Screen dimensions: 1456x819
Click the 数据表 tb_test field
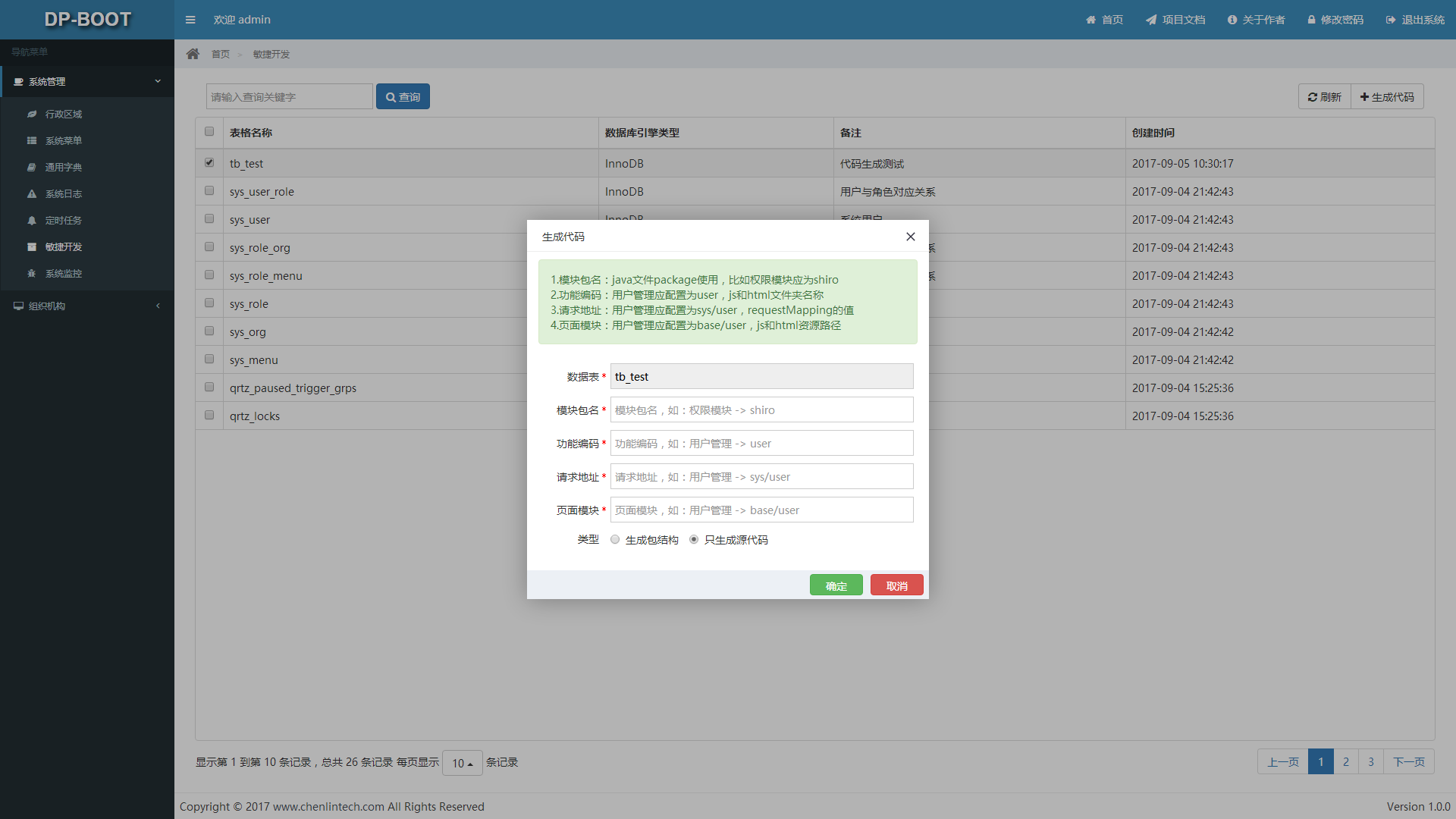(x=761, y=376)
